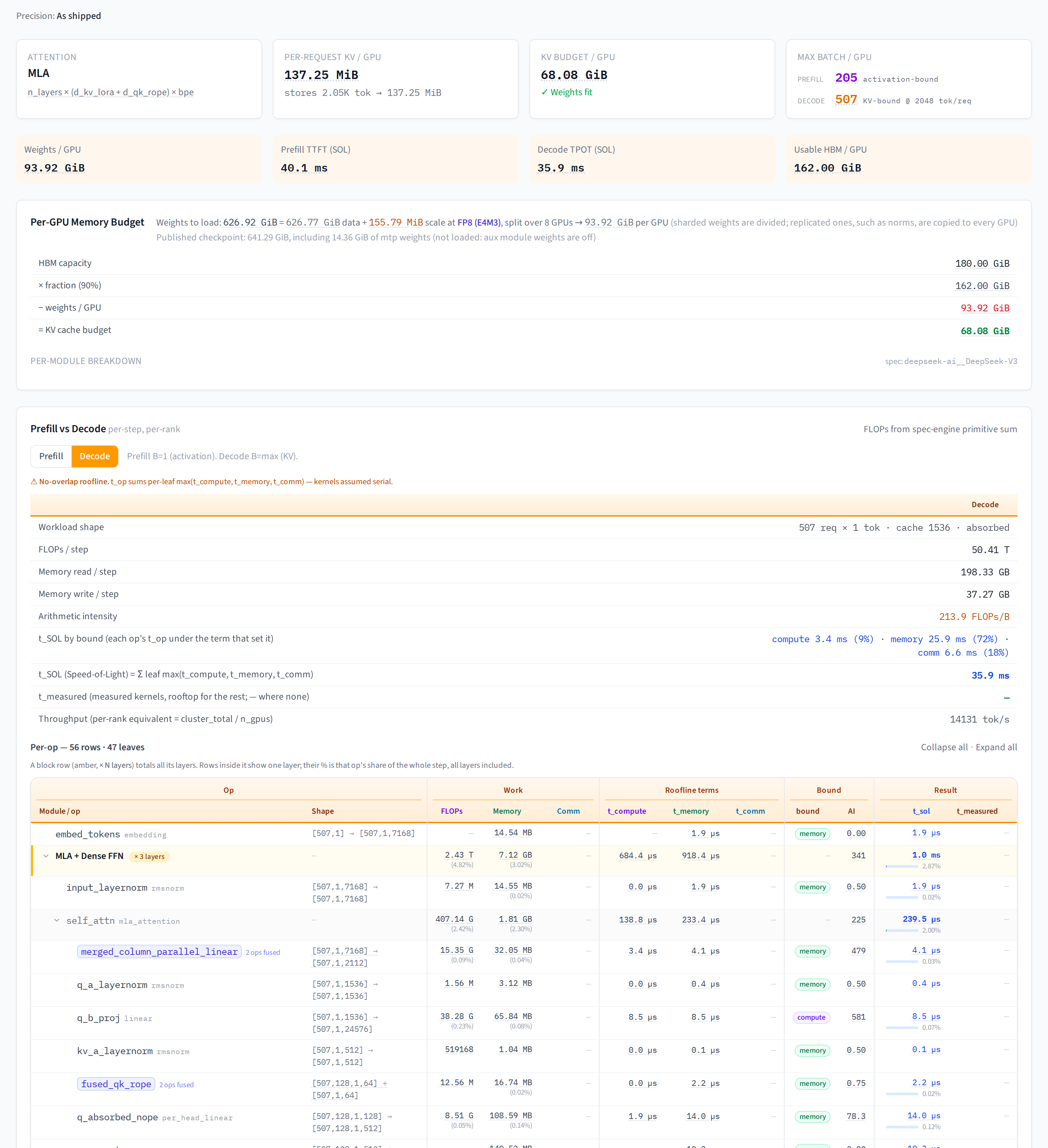Click the 37.27 GB memory write value

click(x=988, y=595)
